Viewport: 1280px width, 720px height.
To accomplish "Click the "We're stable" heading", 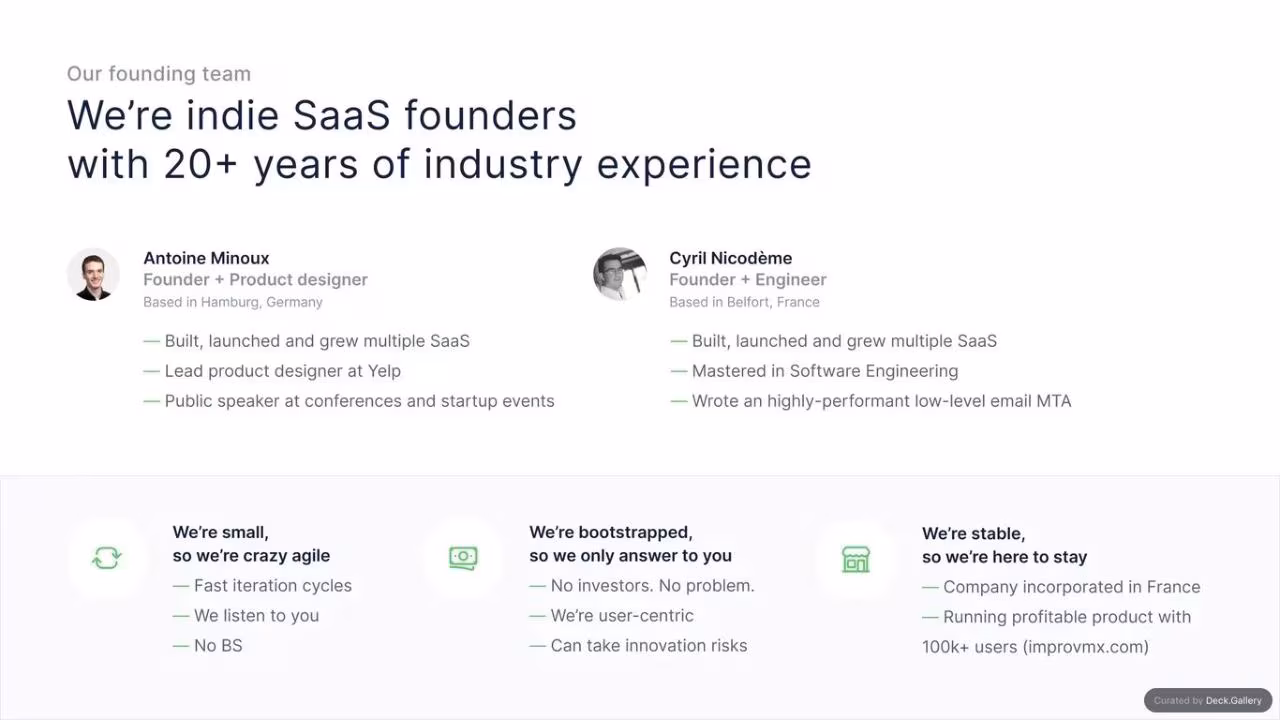I will click(973, 534).
